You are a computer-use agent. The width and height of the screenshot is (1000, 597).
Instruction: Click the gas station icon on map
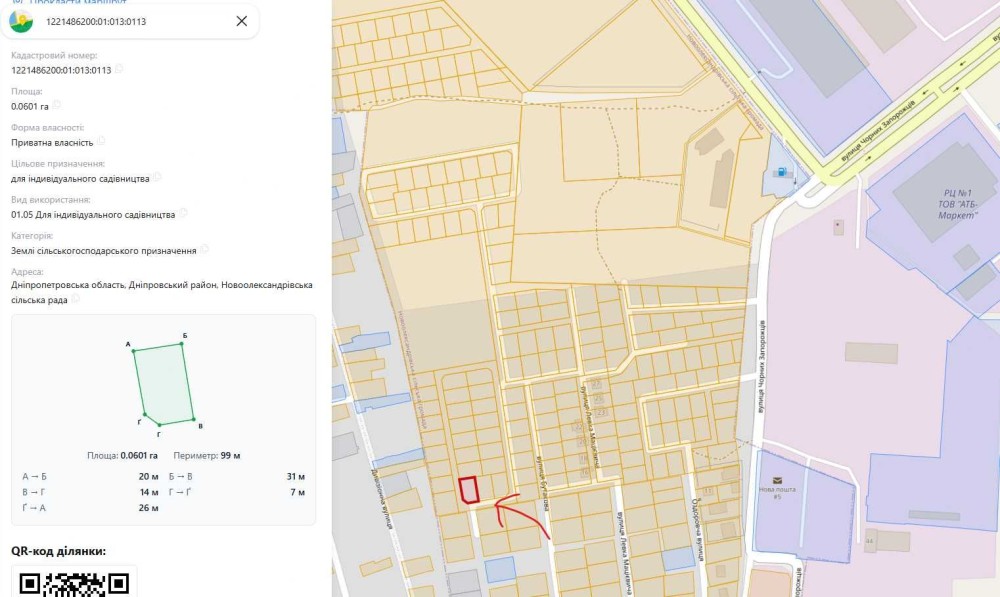click(x=781, y=172)
